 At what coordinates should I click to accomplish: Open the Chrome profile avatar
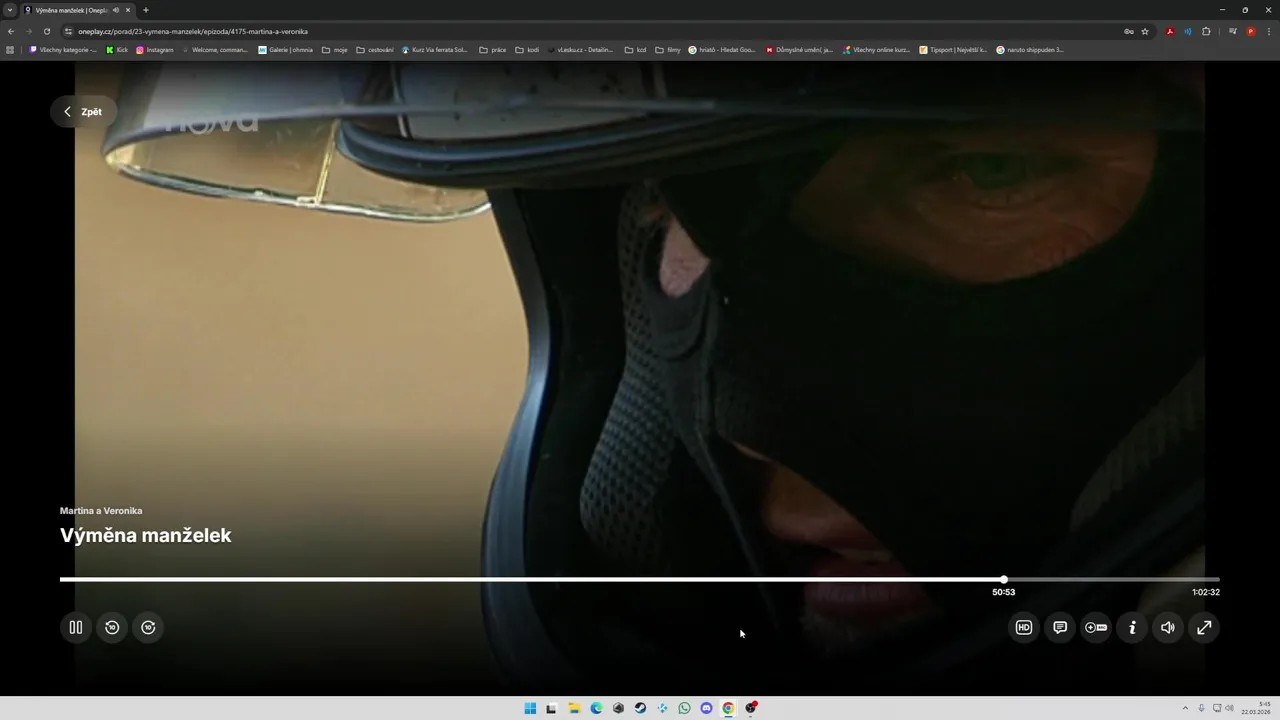tap(1251, 31)
